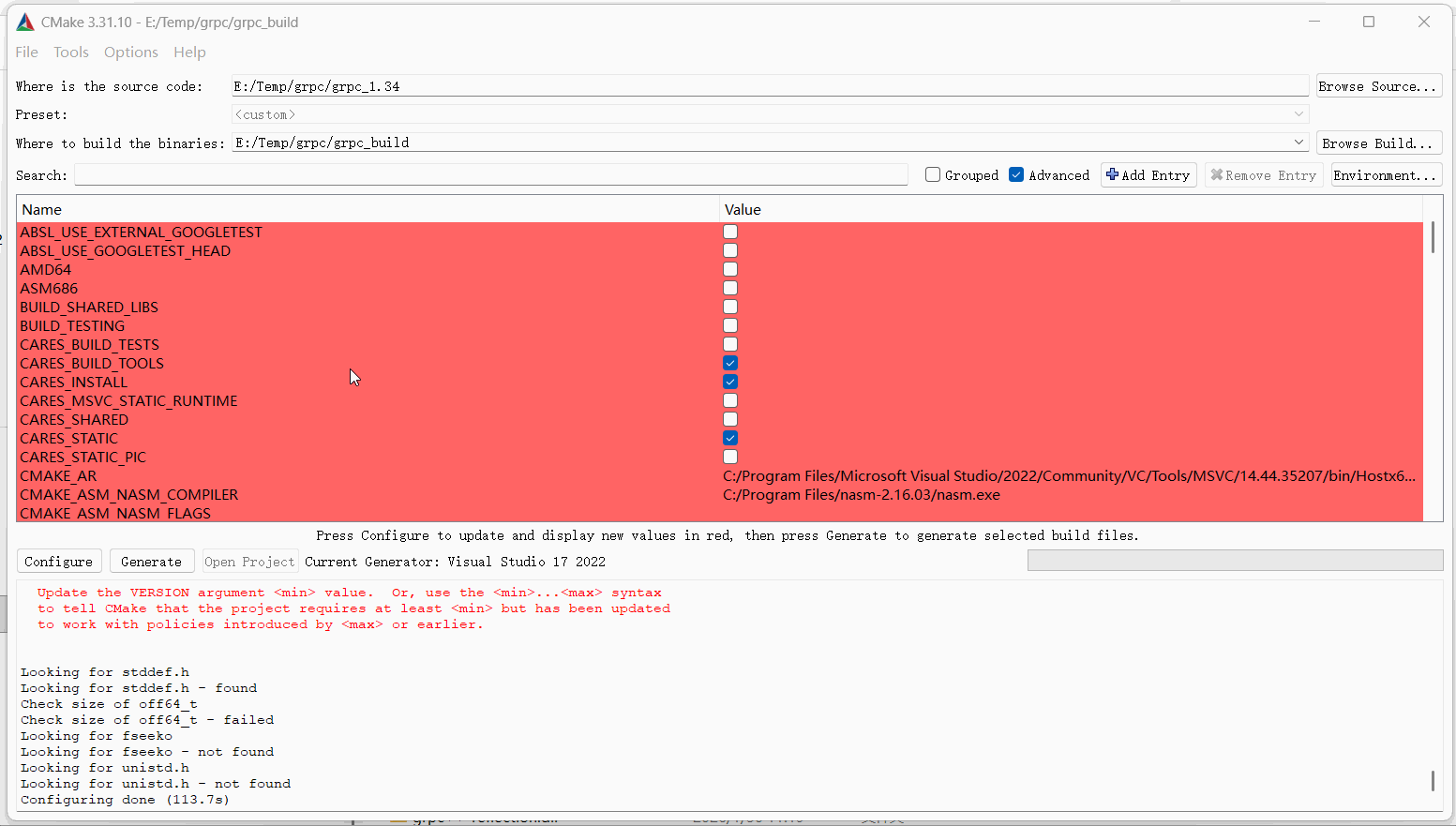Open the Environment settings button
Image resolution: width=1456 pixels, height=826 pixels.
coord(1386,175)
